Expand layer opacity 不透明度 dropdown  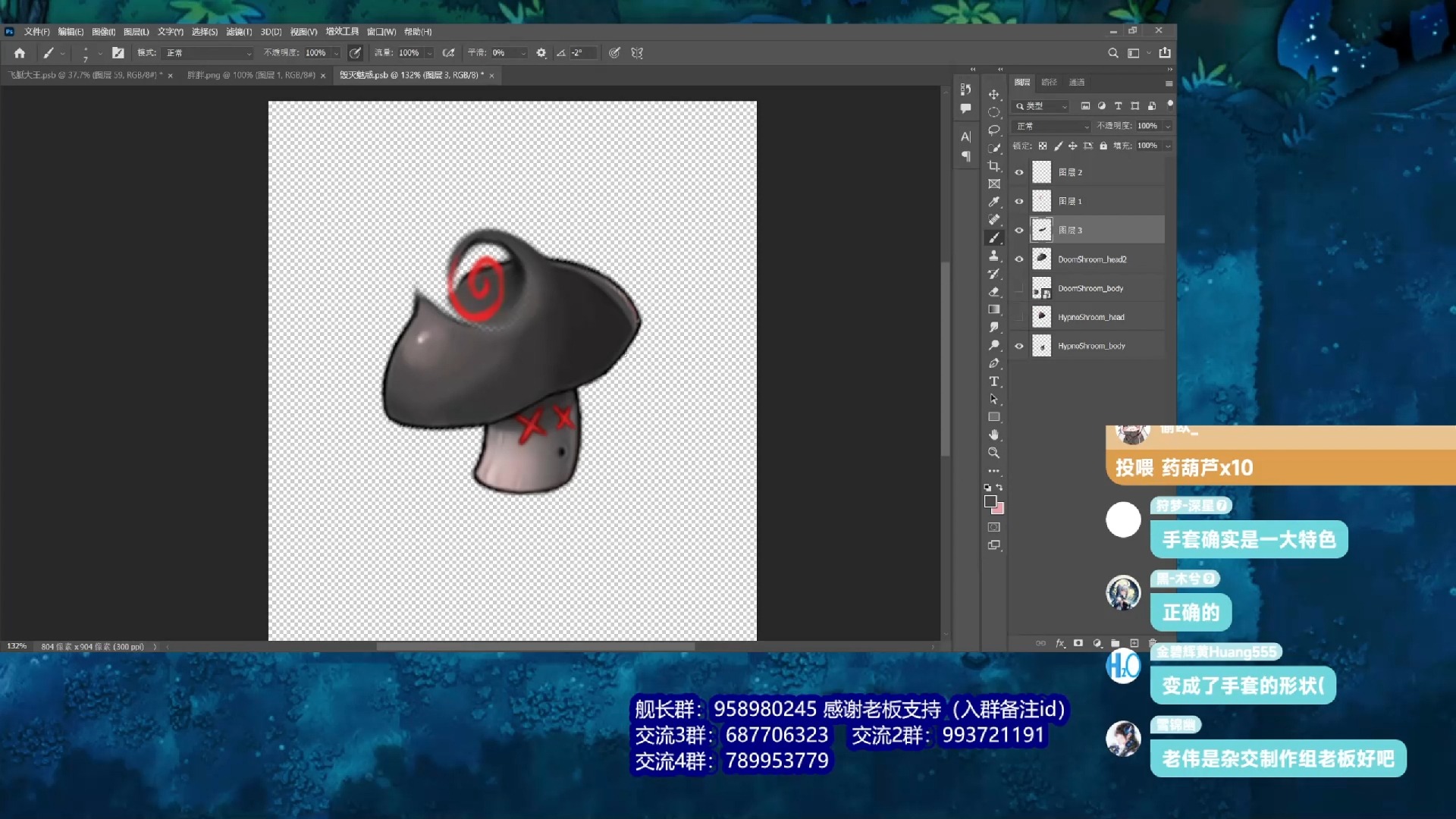[1168, 126]
